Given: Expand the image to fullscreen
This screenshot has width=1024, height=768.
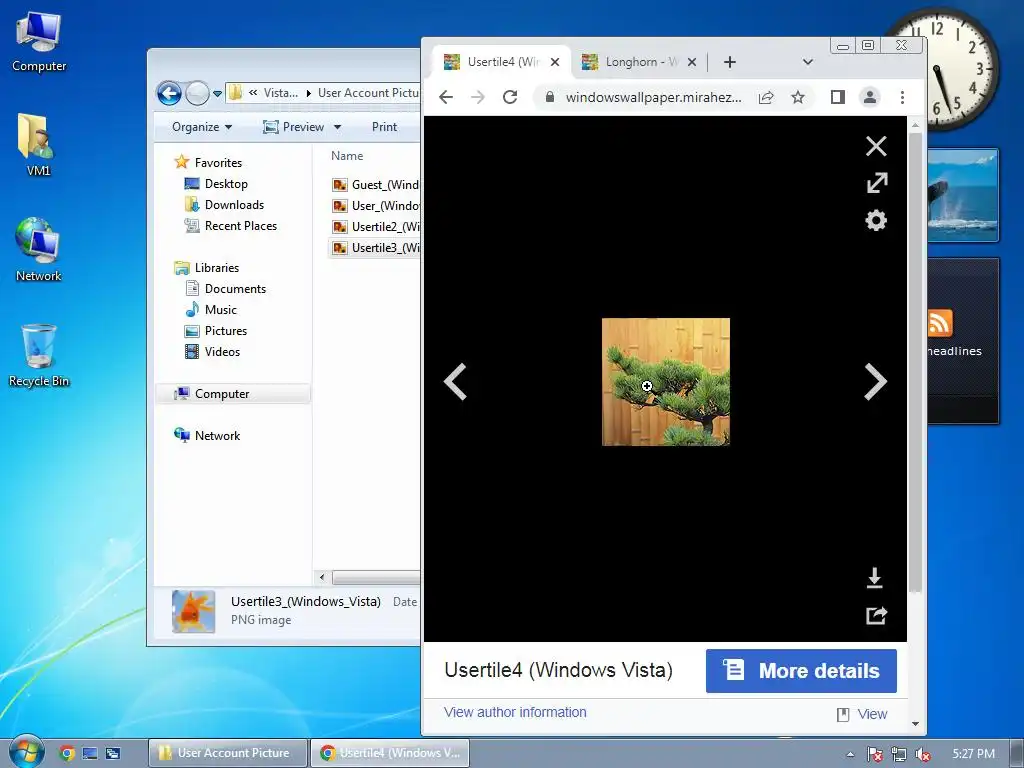Looking at the screenshot, I should 876,183.
